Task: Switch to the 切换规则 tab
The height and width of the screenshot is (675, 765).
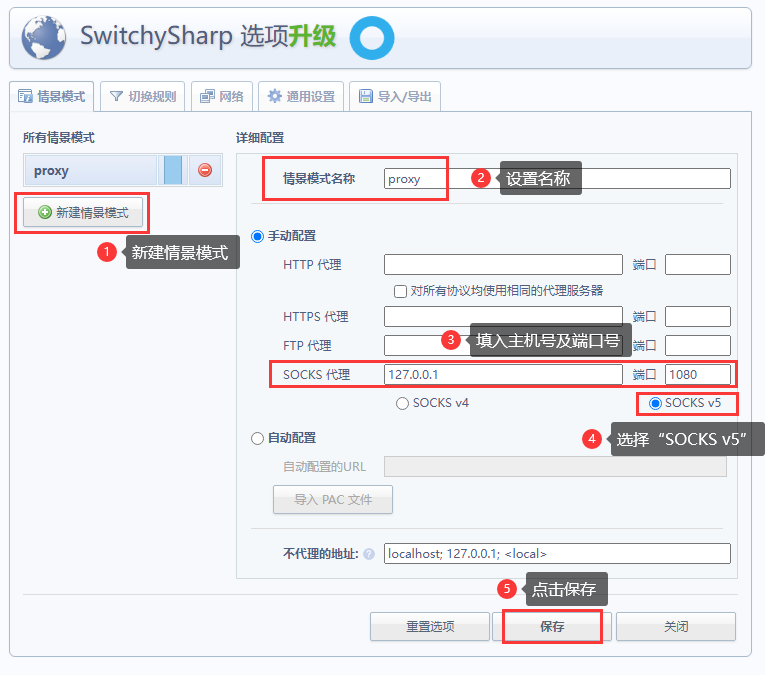Action: pyautogui.click(x=143, y=97)
